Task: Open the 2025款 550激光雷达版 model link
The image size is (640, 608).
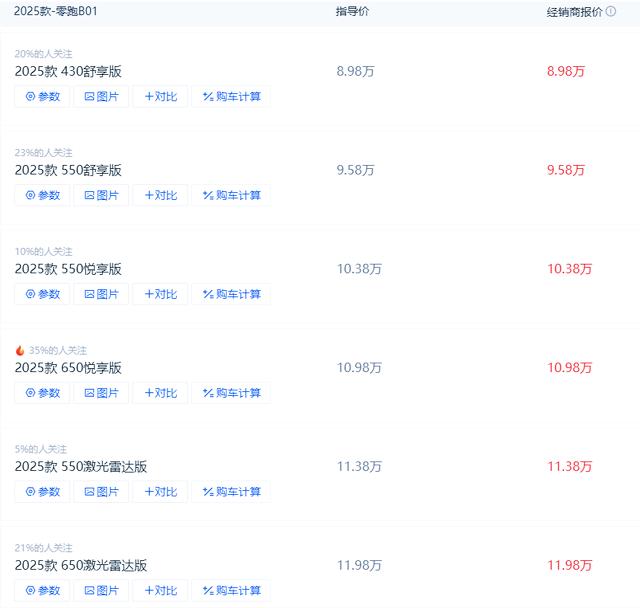Action: coord(81,466)
